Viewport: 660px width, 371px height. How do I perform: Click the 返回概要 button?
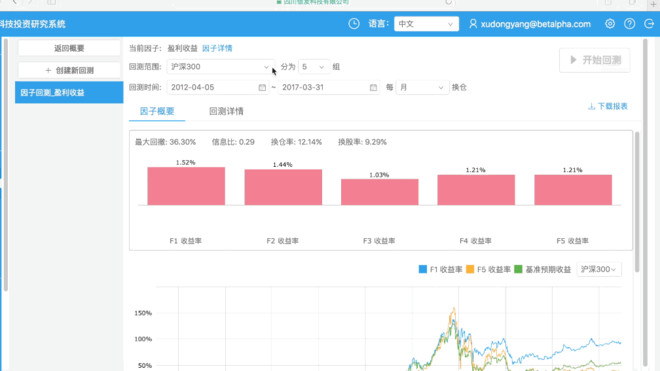click(69, 48)
